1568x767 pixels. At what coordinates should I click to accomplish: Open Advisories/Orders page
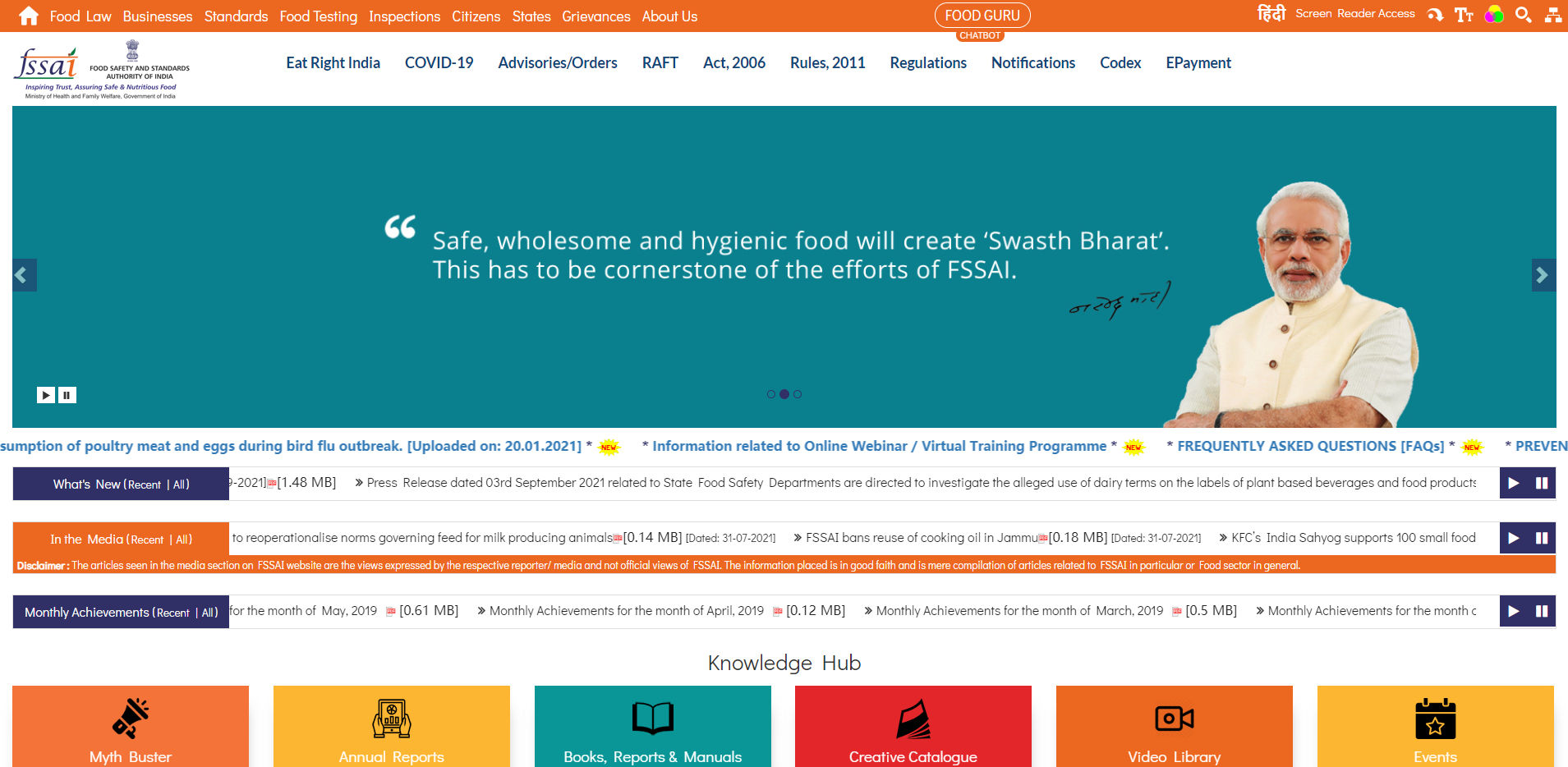(558, 63)
